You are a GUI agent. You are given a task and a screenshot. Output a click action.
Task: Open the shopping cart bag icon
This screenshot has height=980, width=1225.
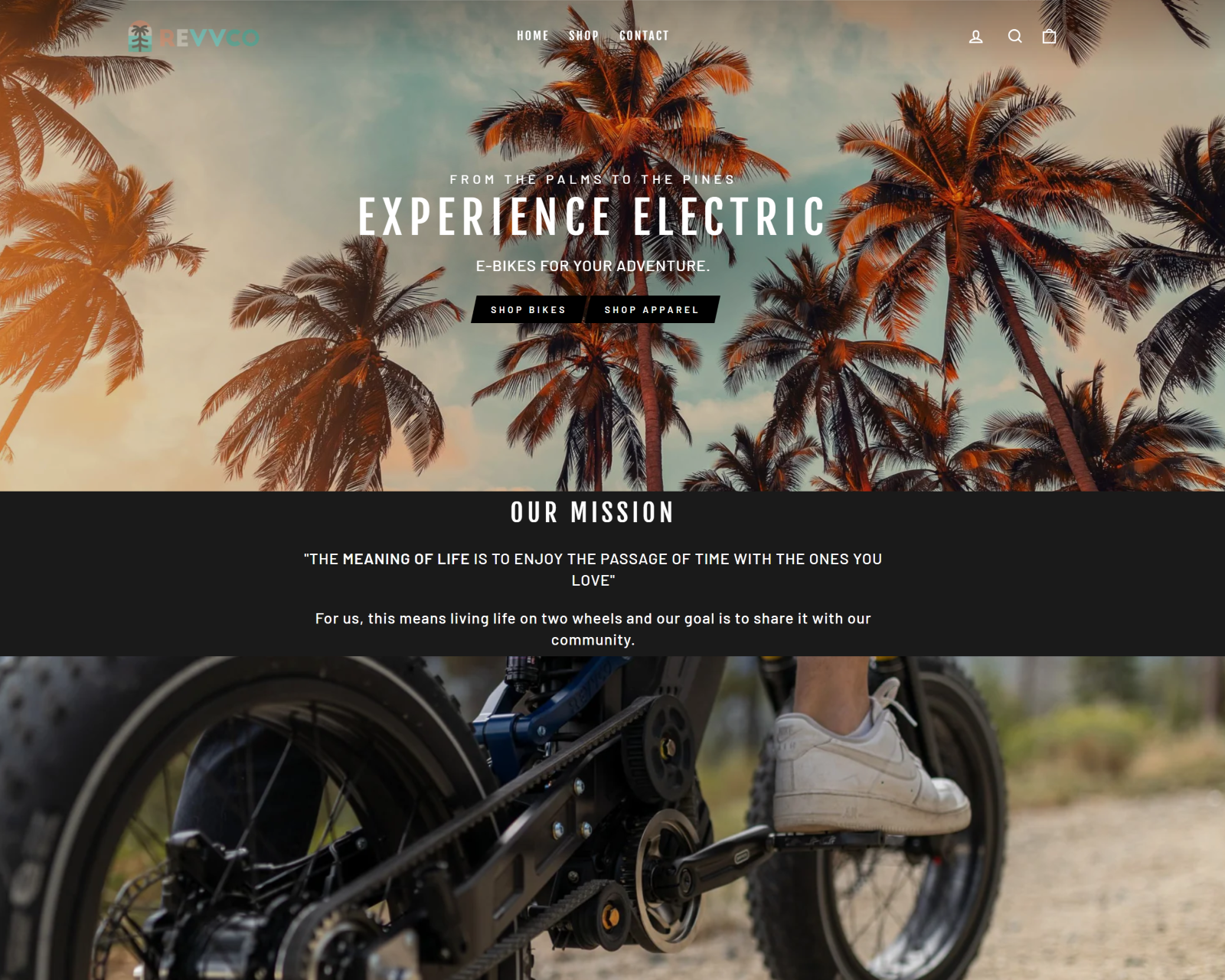pos(1049,36)
